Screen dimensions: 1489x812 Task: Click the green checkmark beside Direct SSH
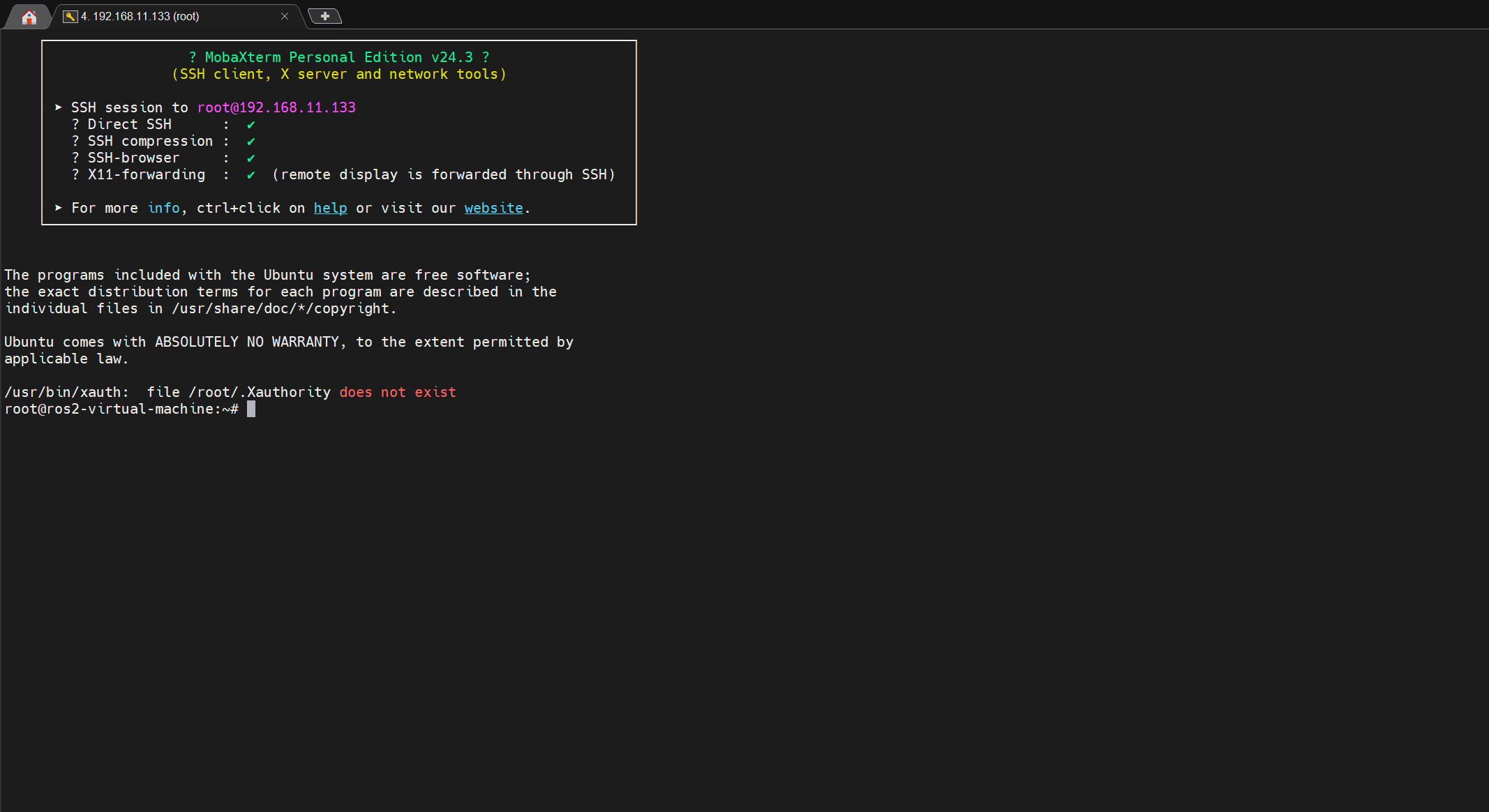(251, 125)
